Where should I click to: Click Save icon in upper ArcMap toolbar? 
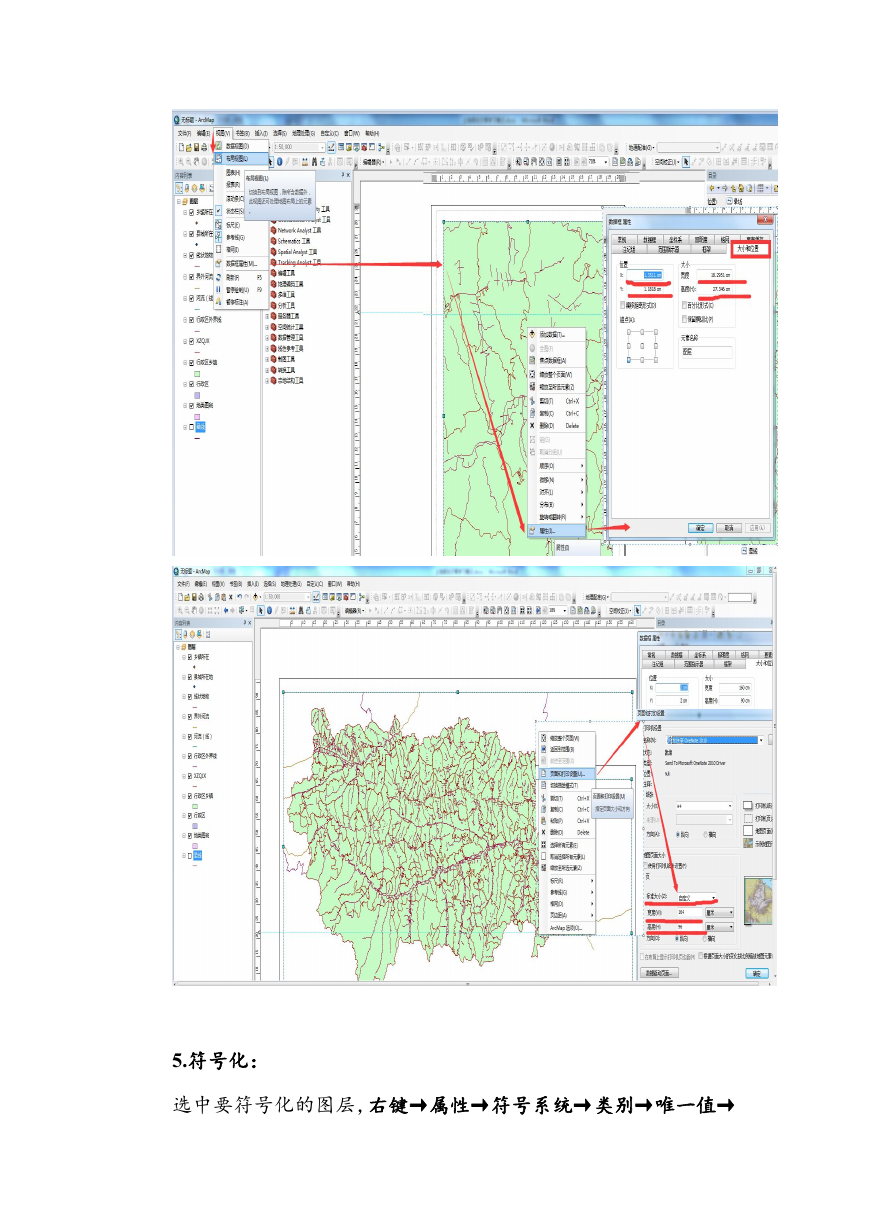tap(196, 146)
